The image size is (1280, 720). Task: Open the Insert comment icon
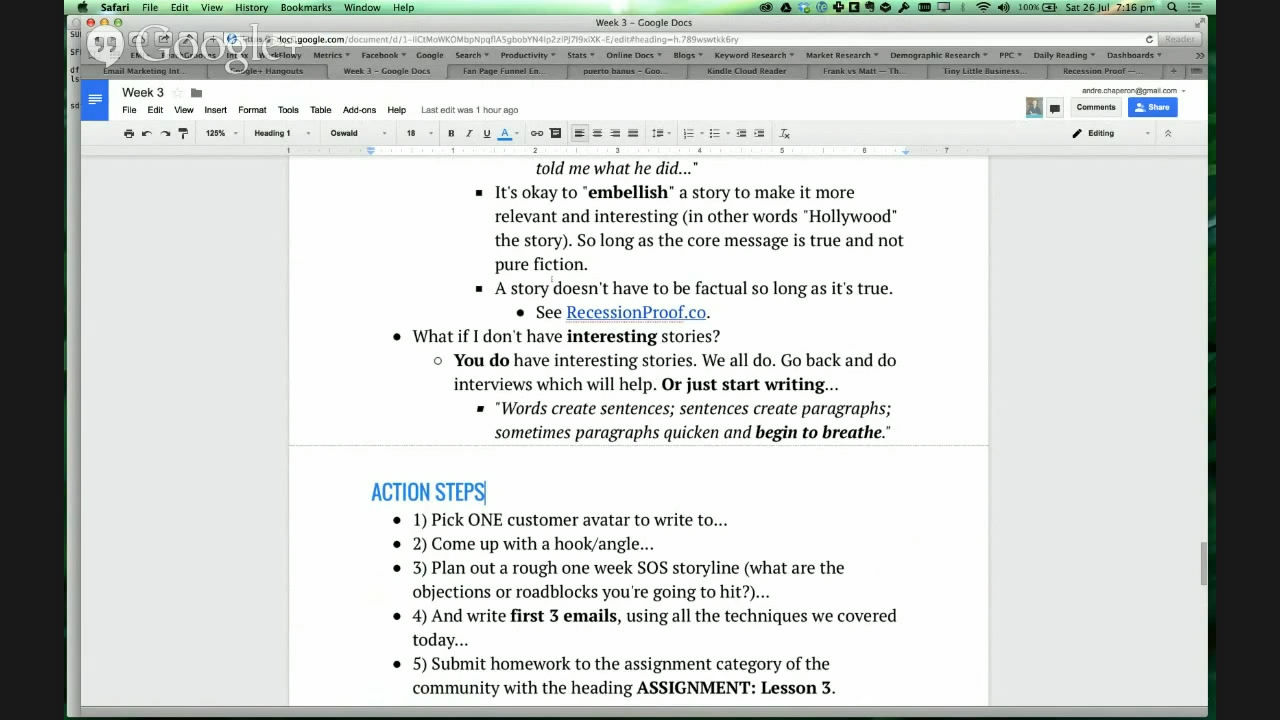(556, 133)
